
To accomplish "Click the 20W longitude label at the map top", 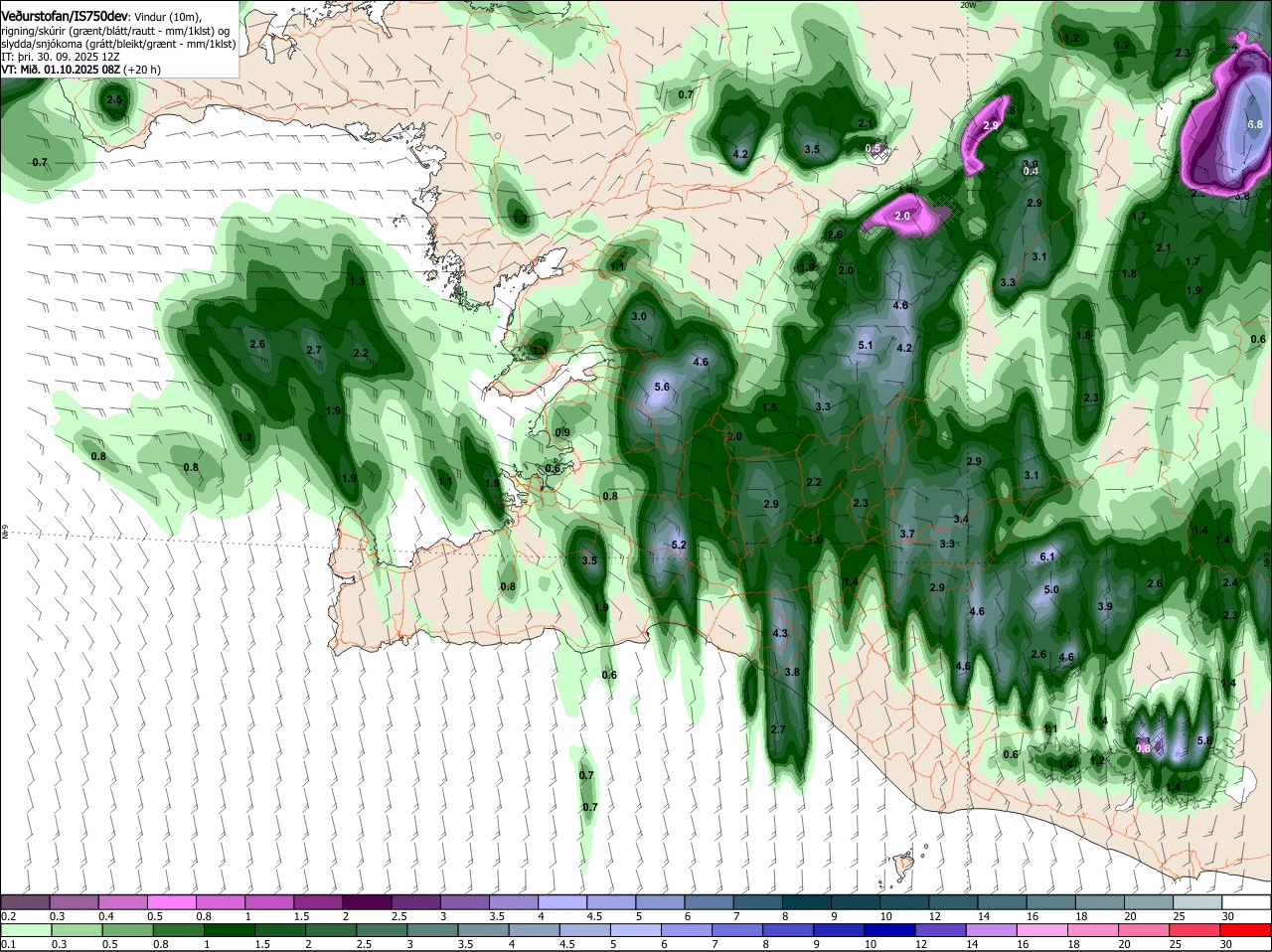I will (969, 5).
